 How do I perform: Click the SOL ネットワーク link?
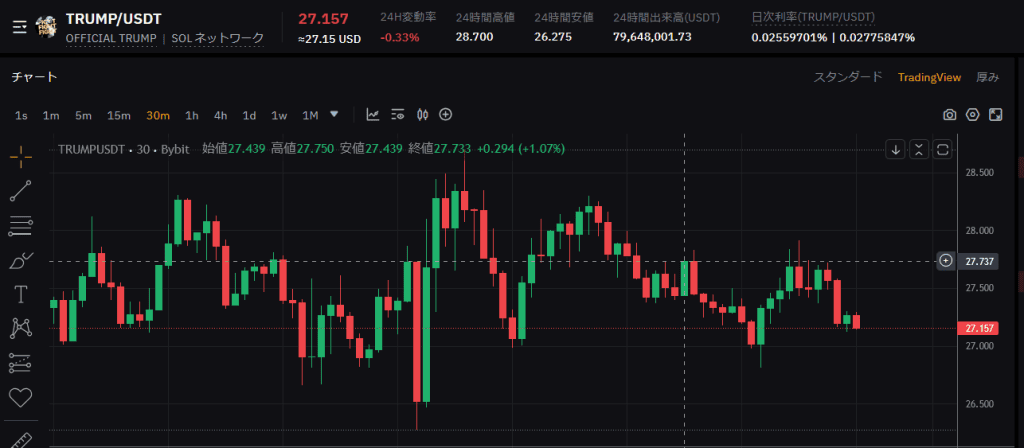(x=217, y=38)
